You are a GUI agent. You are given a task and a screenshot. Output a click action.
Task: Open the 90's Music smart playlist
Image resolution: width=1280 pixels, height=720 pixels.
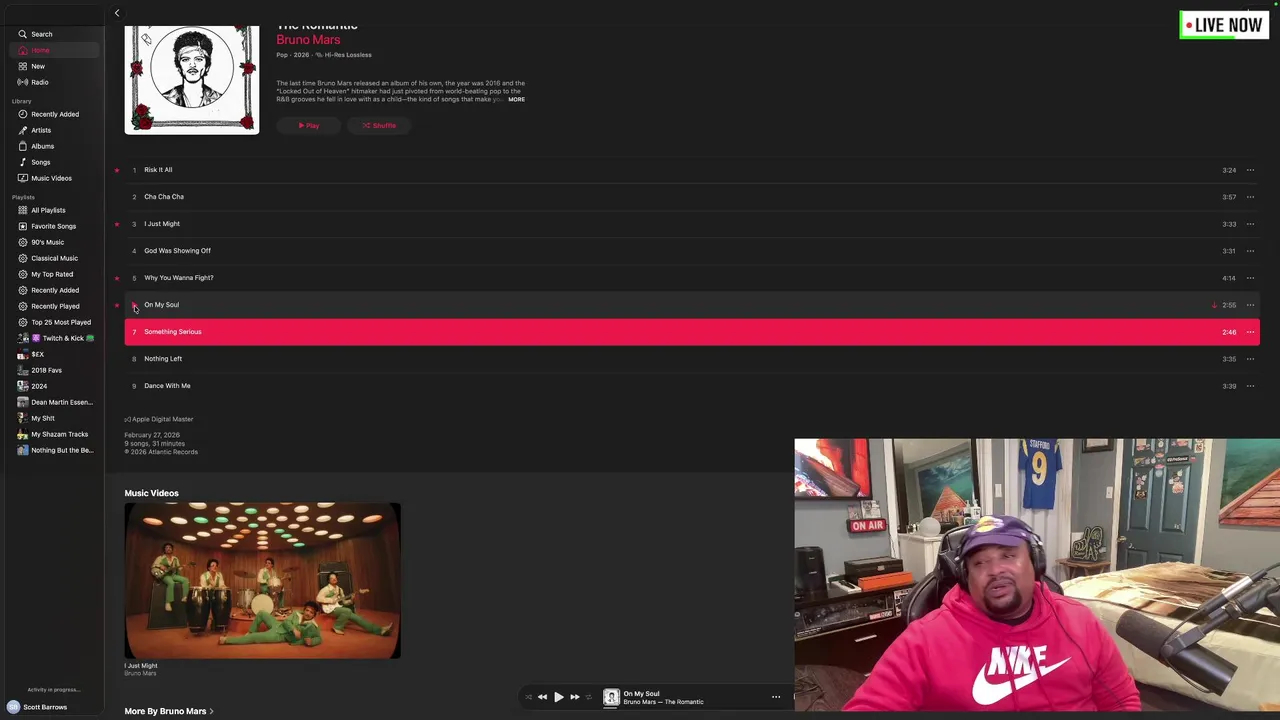47,242
